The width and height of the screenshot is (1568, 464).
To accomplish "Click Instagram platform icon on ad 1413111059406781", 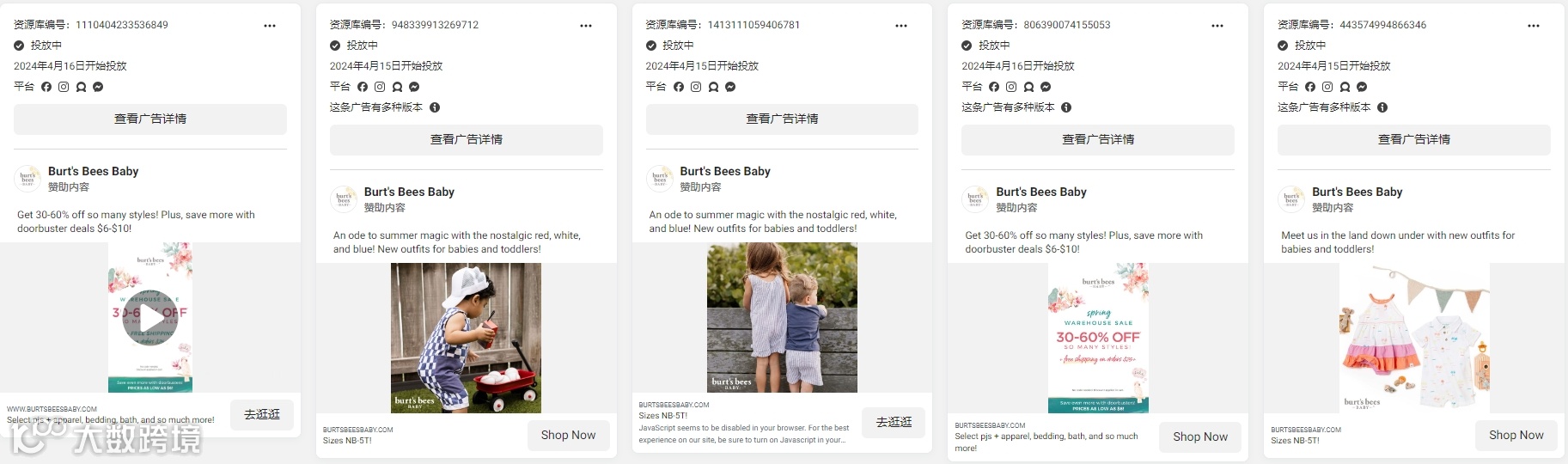I will pos(696,87).
